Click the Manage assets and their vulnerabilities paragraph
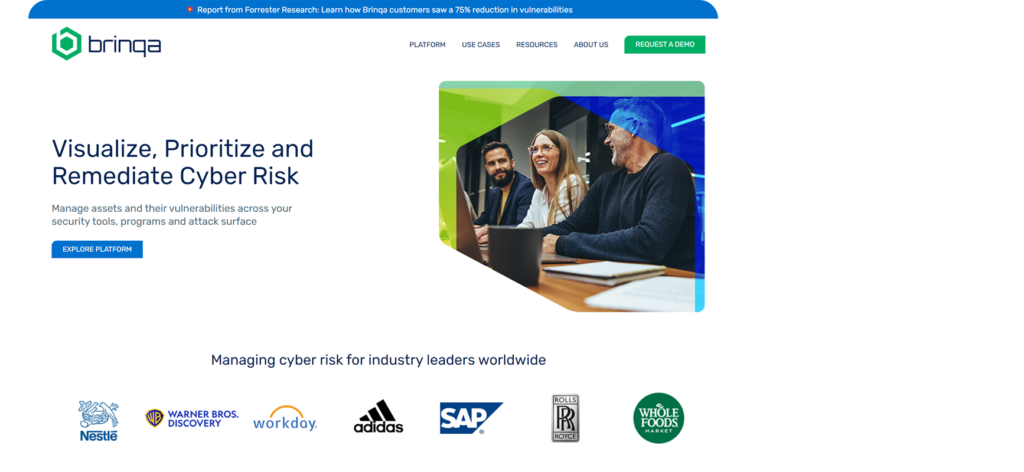Viewport: 1024px width, 472px height. (x=172, y=215)
